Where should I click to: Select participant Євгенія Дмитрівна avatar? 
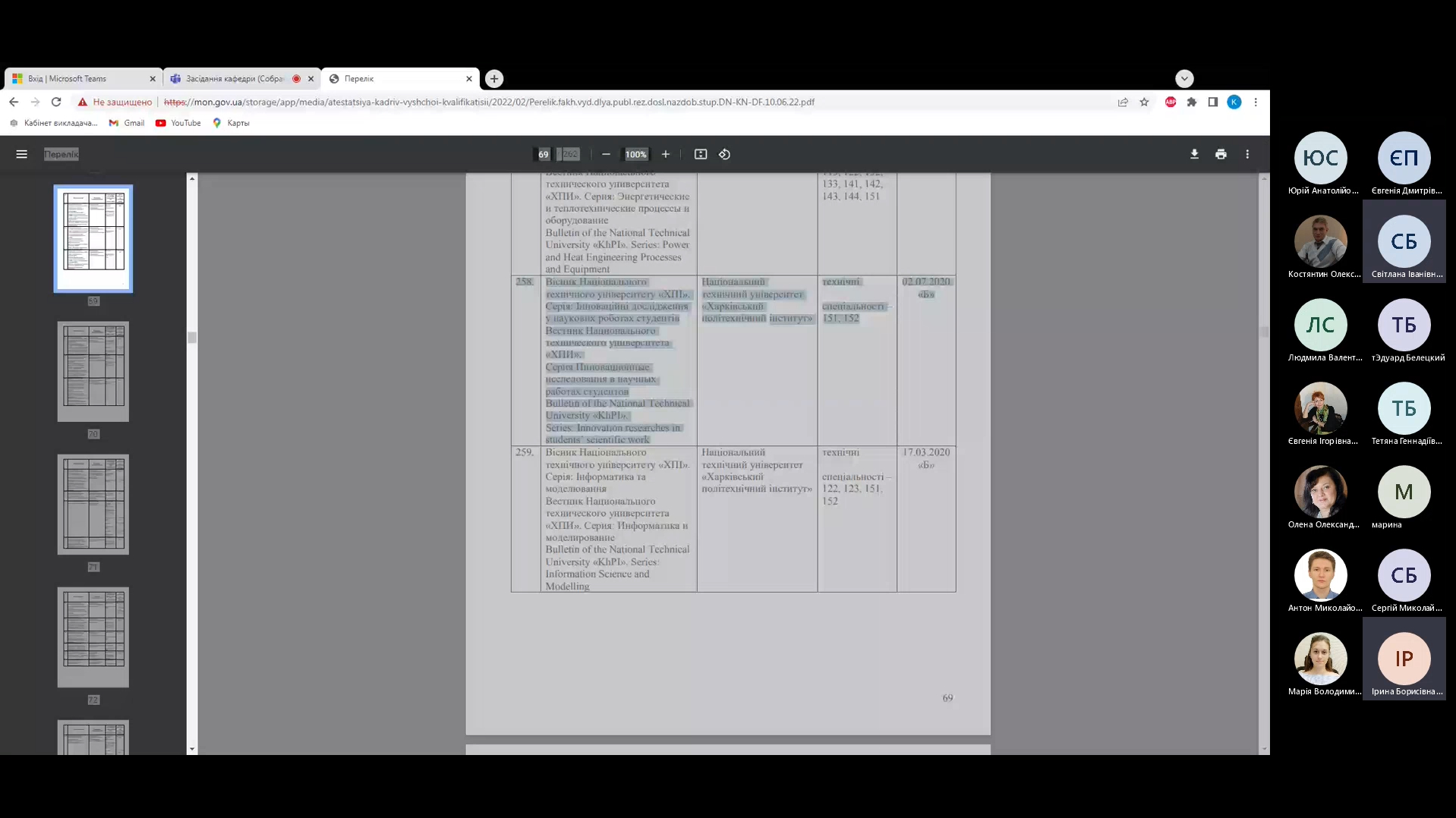tap(1404, 158)
